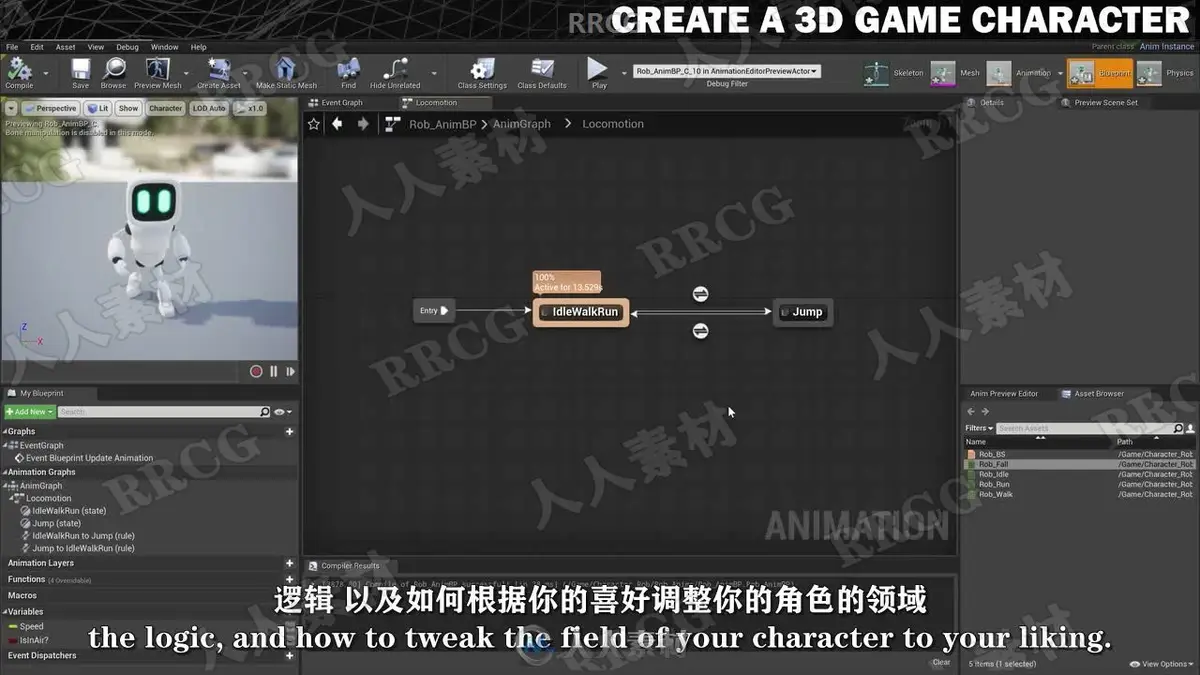
Task: Toggle Lit view mode in viewport
Action: (97, 108)
